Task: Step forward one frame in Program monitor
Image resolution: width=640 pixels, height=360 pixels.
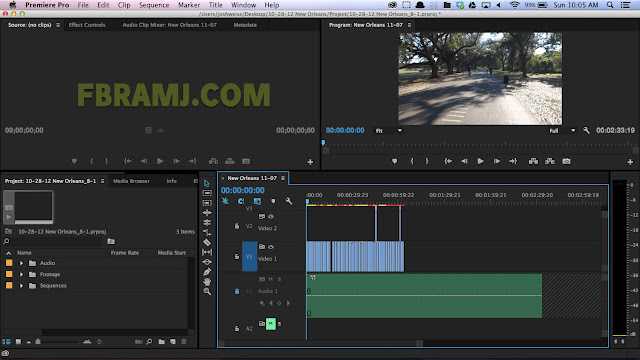Action: click(x=497, y=162)
